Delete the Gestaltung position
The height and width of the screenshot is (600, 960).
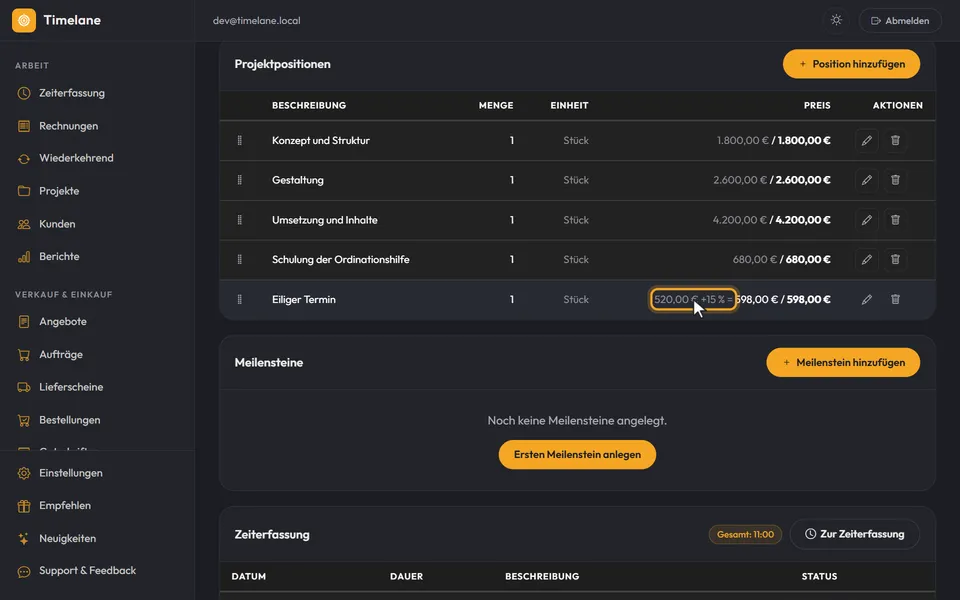pos(895,180)
